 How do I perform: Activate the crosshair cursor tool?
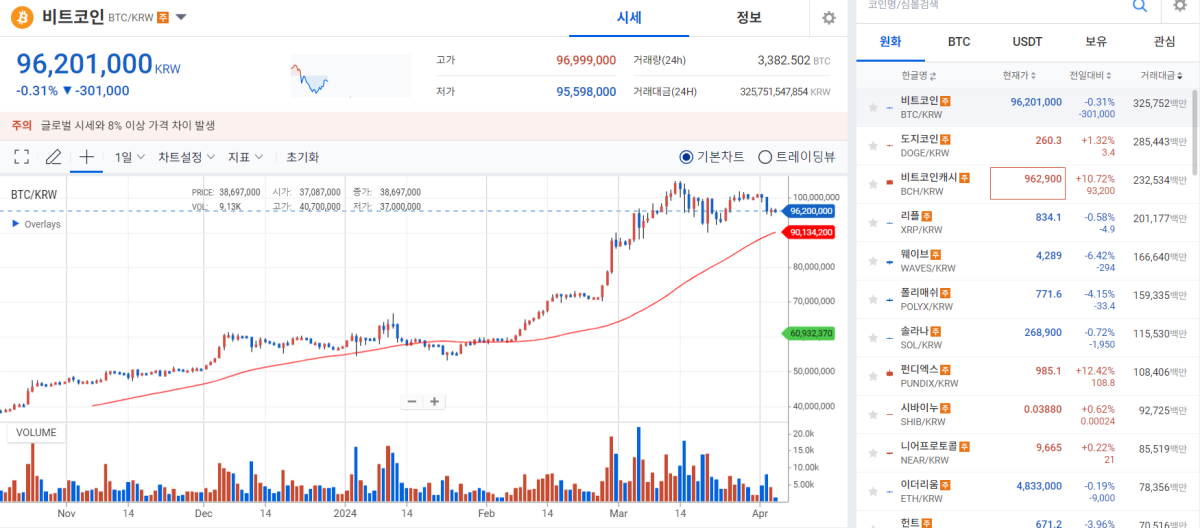[86, 157]
